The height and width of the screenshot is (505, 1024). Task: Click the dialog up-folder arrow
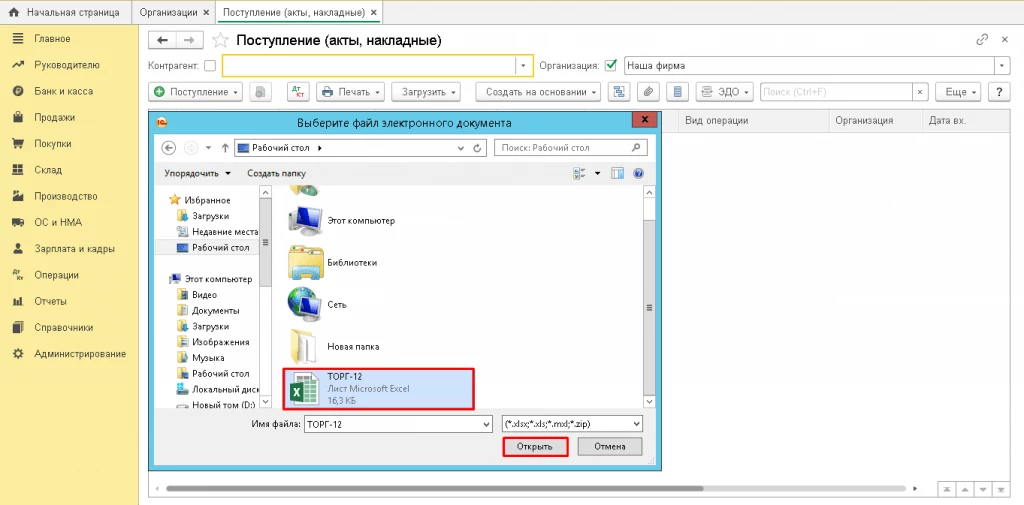click(225, 148)
